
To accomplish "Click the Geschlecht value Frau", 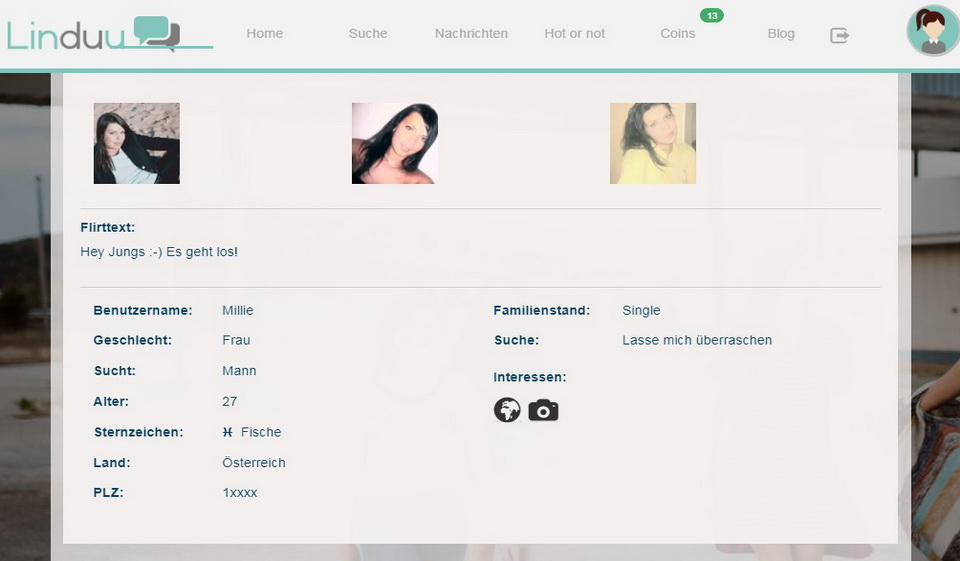I will point(236,340).
